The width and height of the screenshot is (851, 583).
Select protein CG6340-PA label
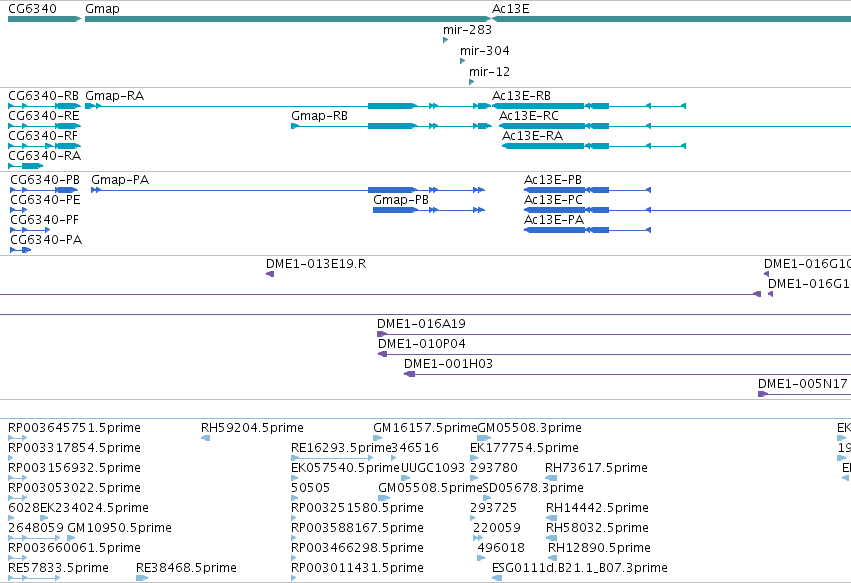pos(46,240)
